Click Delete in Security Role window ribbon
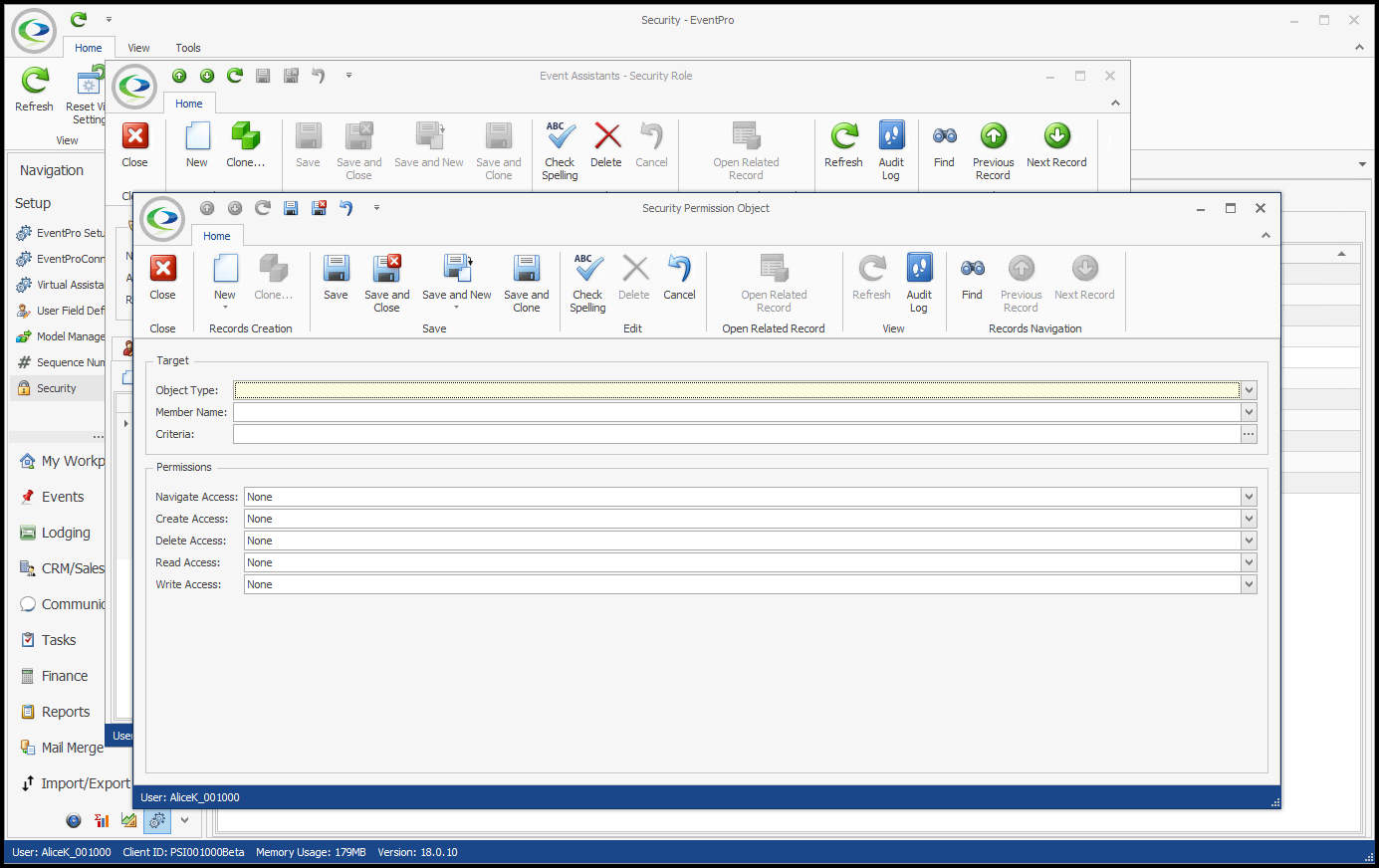Image resolution: width=1379 pixels, height=868 pixels. [606, 144]
